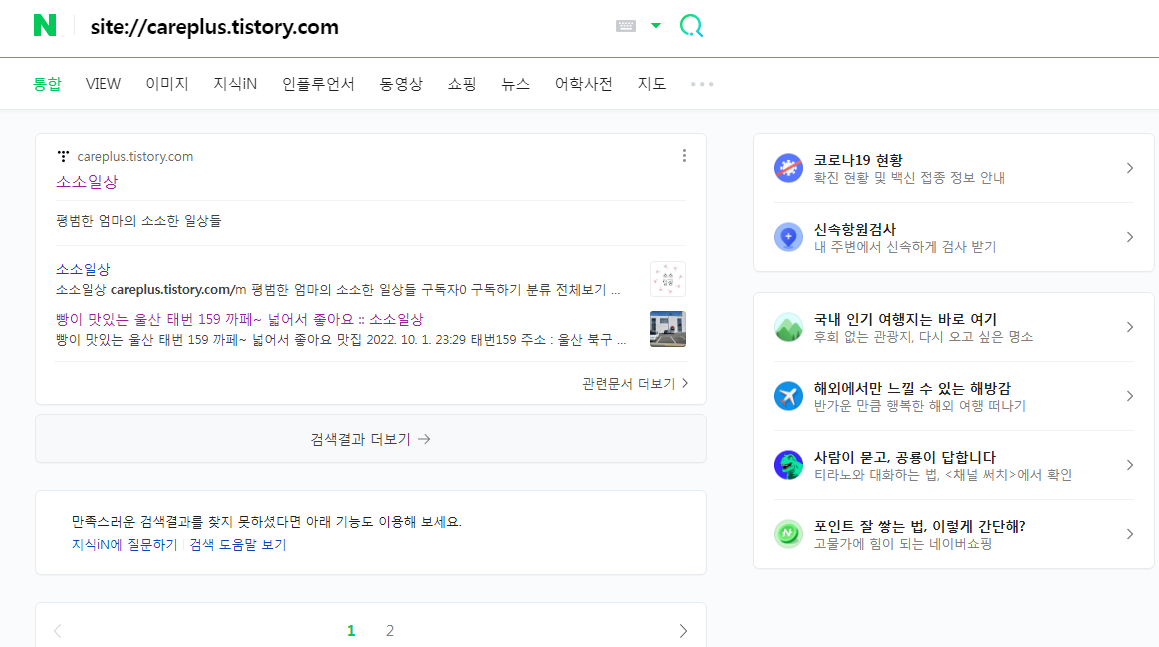The width and height of the screenshot is (1159, 647).
Task: Click the green search magnifier icon
Action: pos(691,26)
